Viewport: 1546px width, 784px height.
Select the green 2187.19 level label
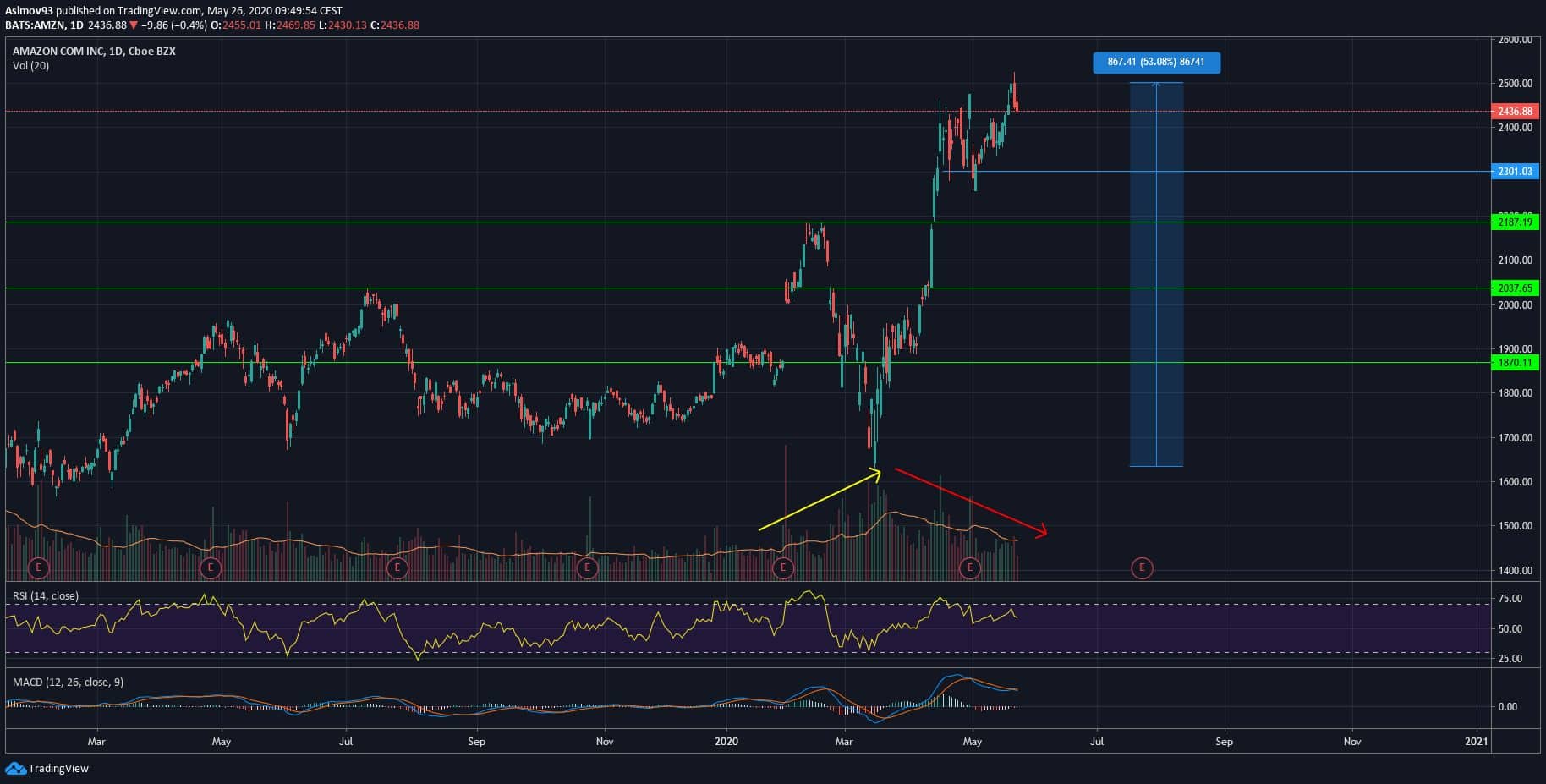(1515, 222)
